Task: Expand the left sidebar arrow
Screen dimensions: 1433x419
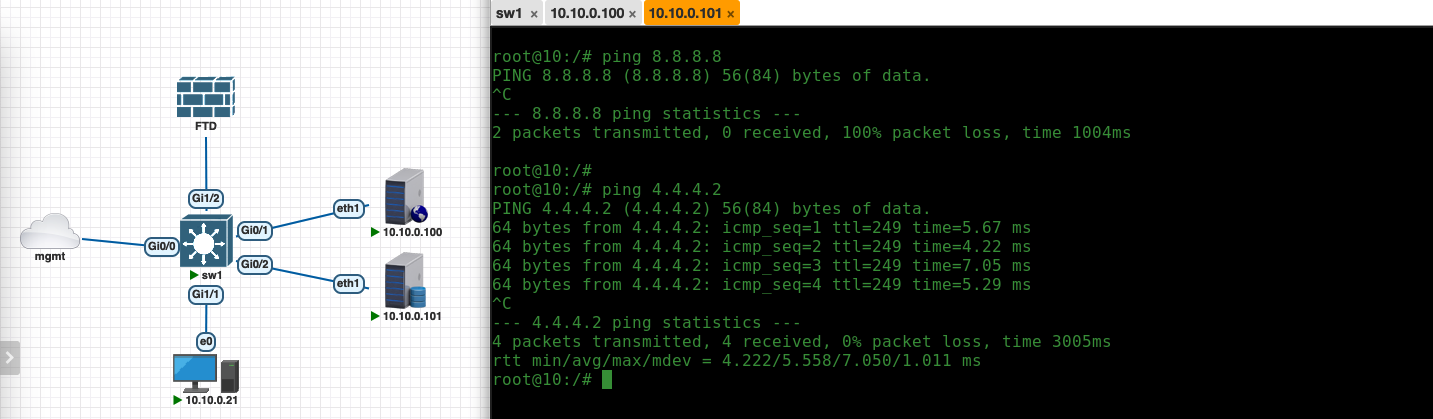Action: (x=10, y=357)
